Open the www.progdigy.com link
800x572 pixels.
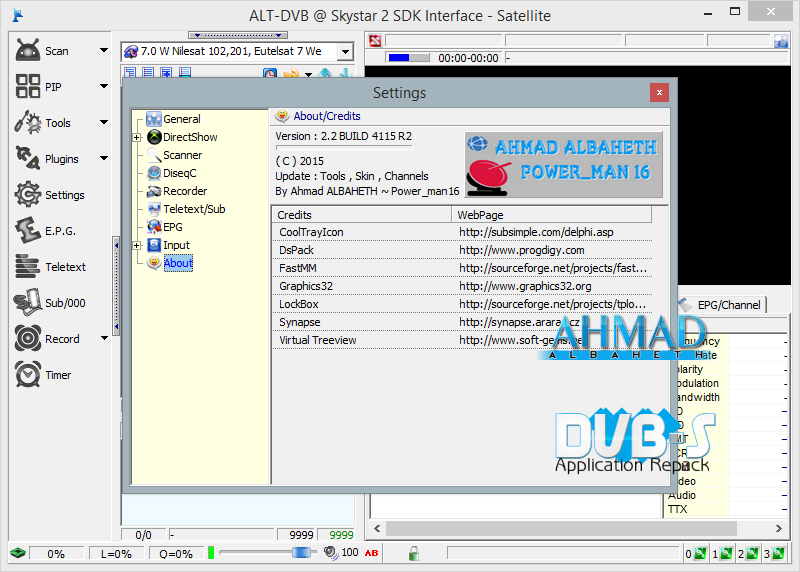tap(521, 251)
